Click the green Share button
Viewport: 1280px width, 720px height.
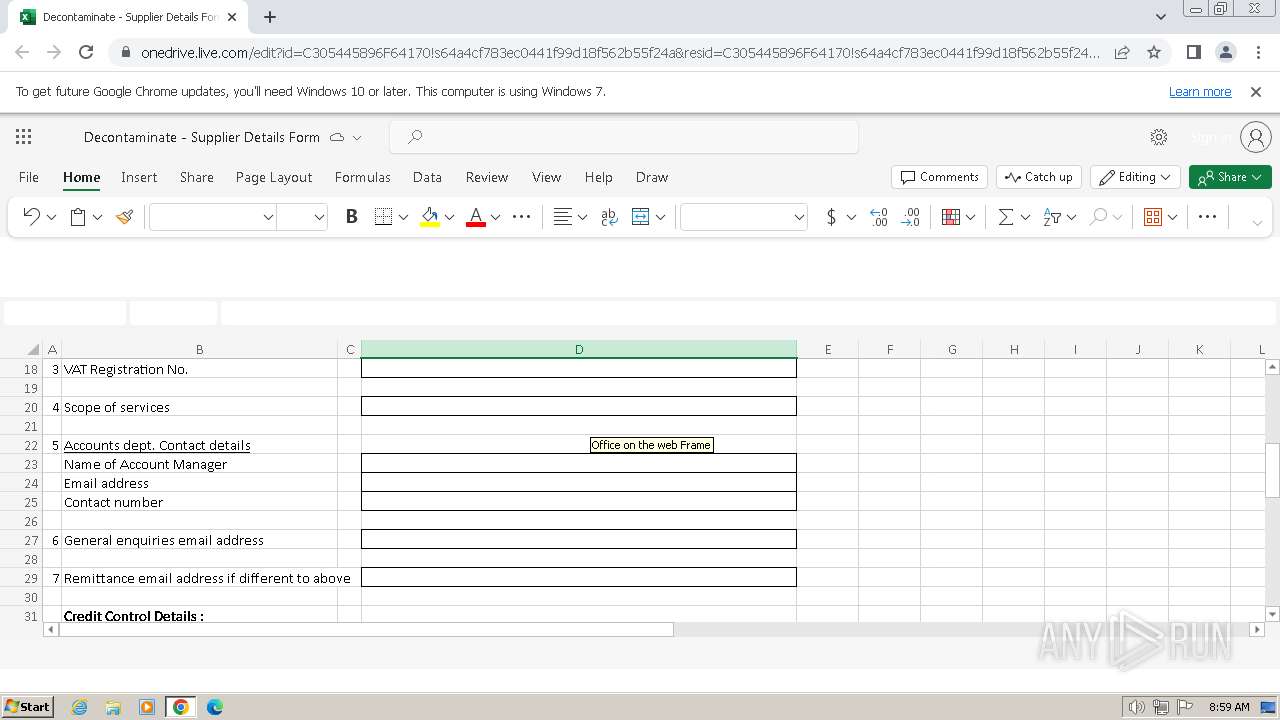[x=1230, y=177]
